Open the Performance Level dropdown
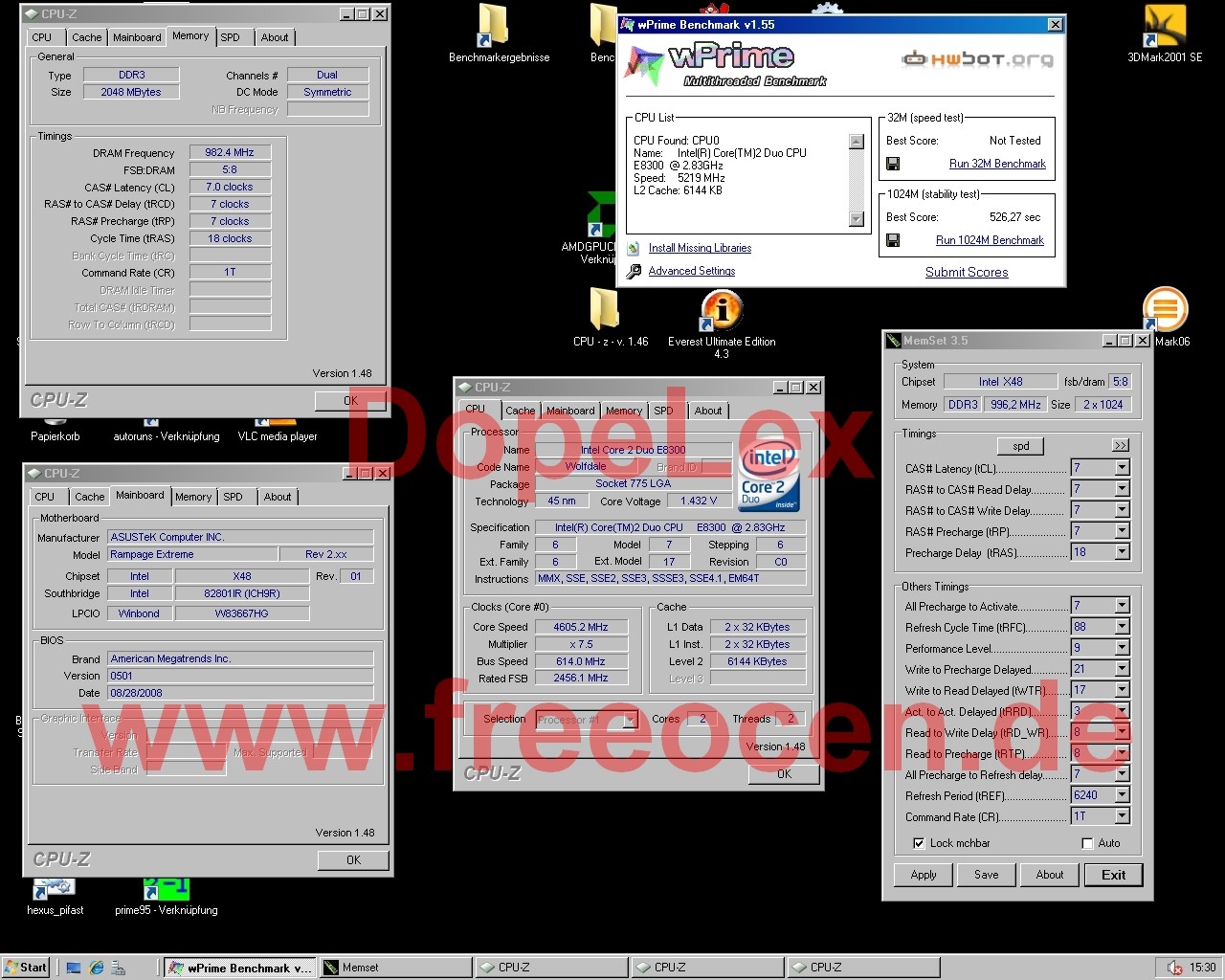1225x980 pixels. tap(1122, 648)
